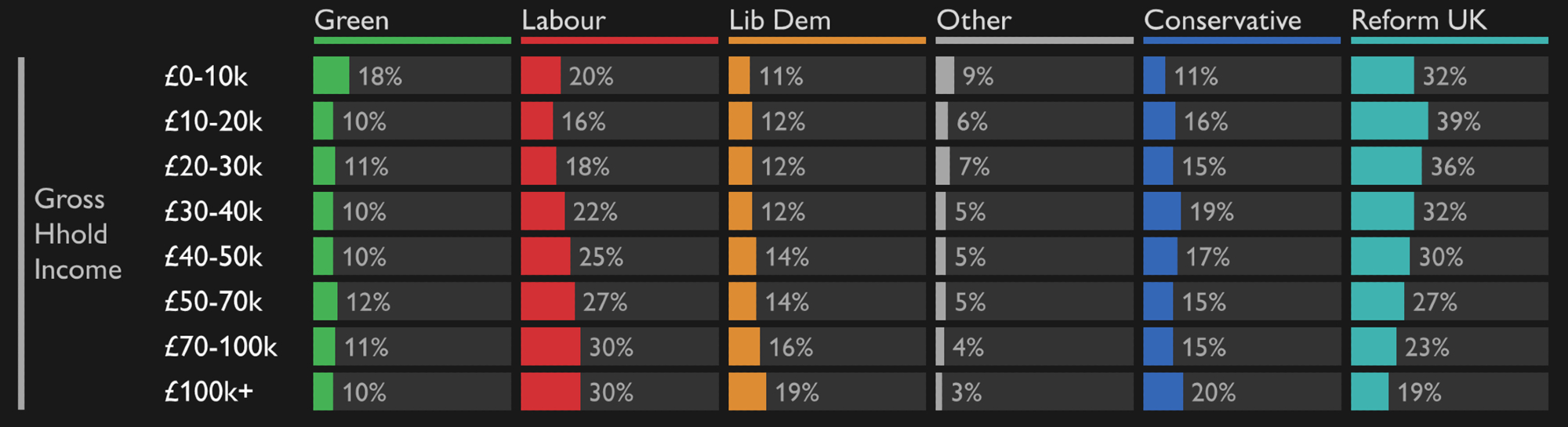Click Other's grey bar for £0-10k
The height and width of the screenshot is (427, 1568).
click(945, 76)
